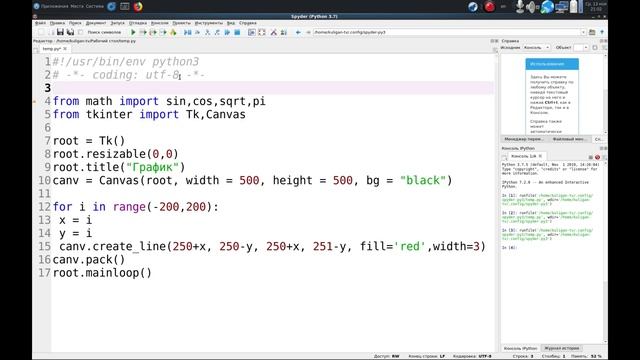Run selection or current line icon
640x360 pixels.
tap(163, 32)
